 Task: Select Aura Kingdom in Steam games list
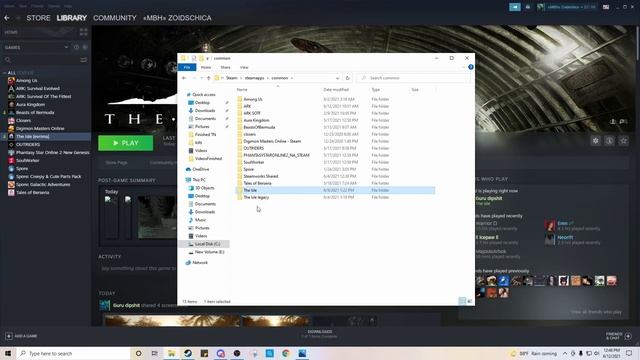[x=30, y=104]
